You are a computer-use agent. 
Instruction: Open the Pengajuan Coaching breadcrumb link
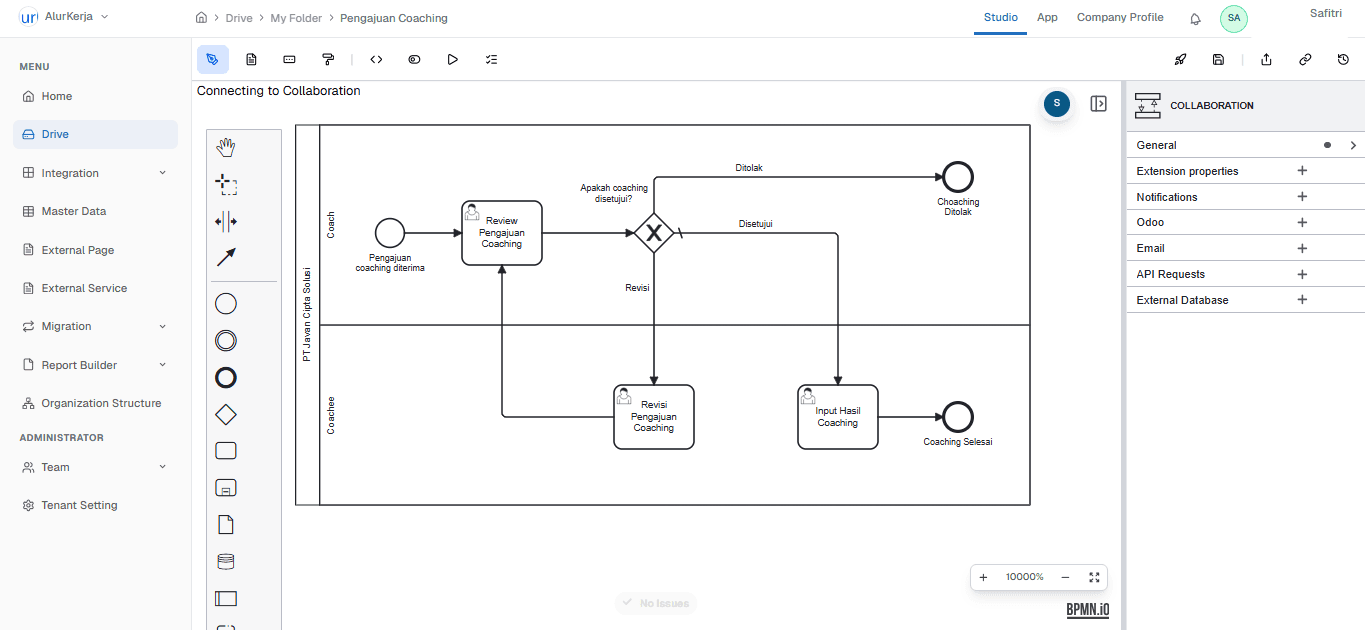(391, 18)
